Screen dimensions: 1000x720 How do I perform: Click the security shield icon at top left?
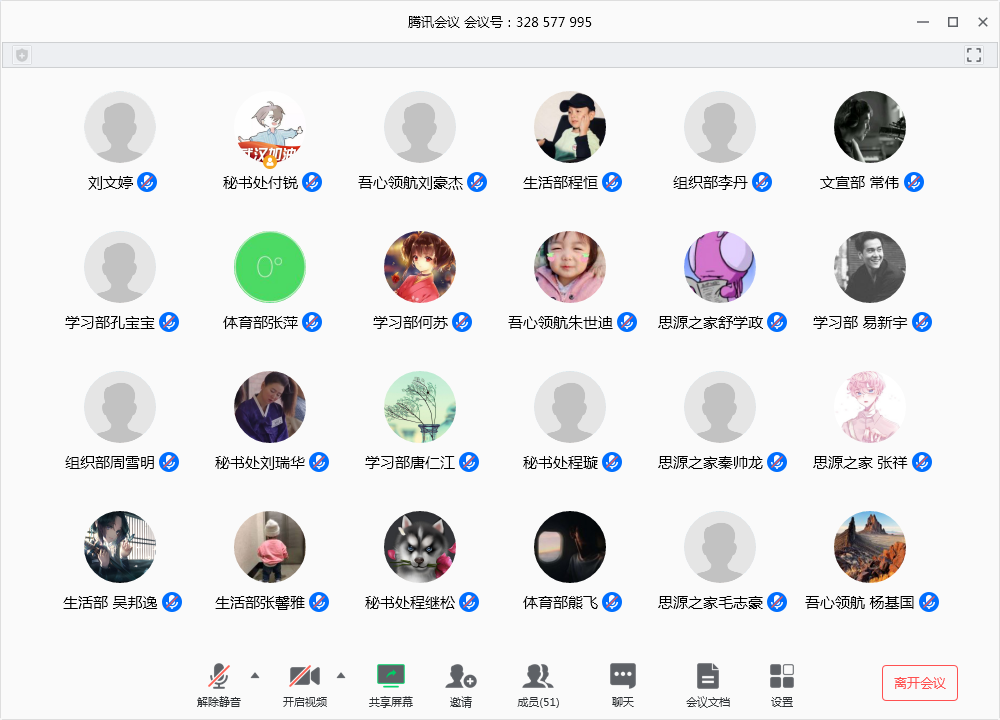point(21,55)
